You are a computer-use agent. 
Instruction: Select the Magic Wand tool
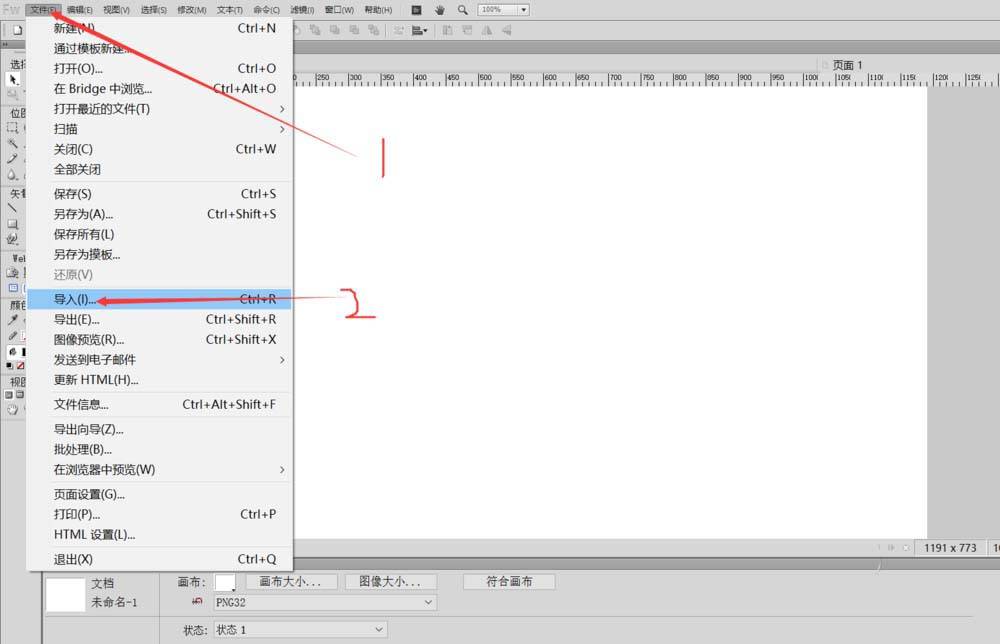click(x=12, y=143)
